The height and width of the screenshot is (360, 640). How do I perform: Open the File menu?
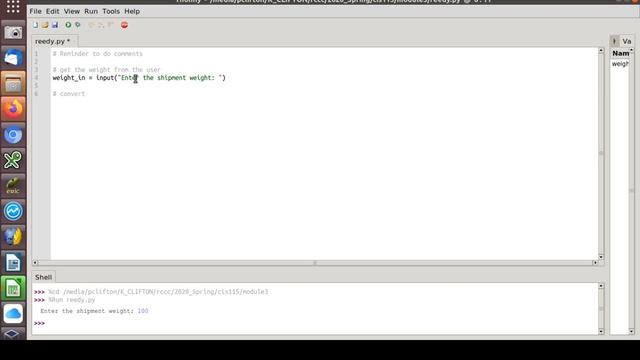click(36, 11)
